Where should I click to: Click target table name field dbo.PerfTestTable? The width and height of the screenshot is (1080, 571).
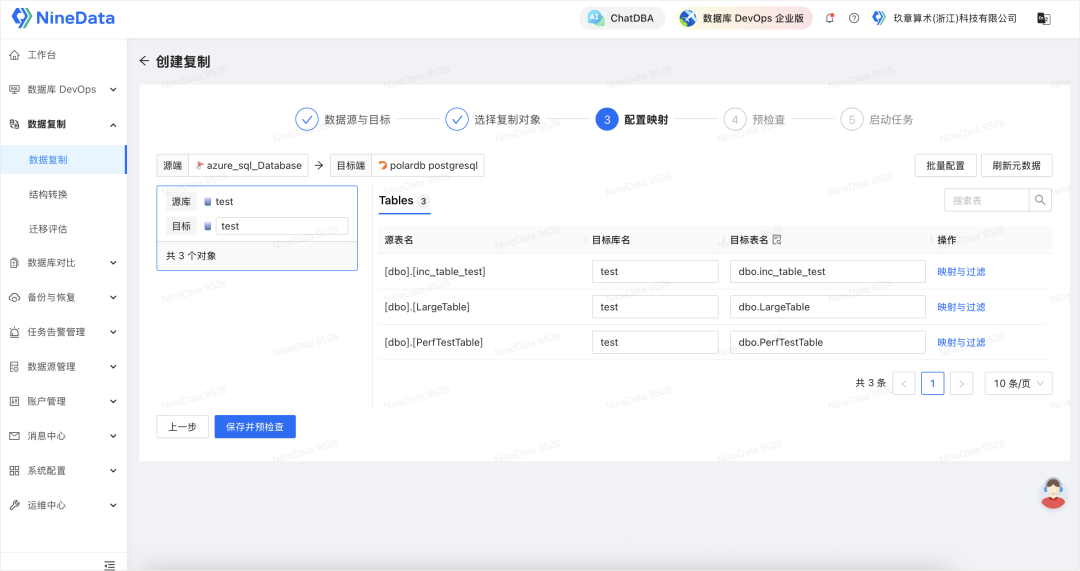point(827,342)
